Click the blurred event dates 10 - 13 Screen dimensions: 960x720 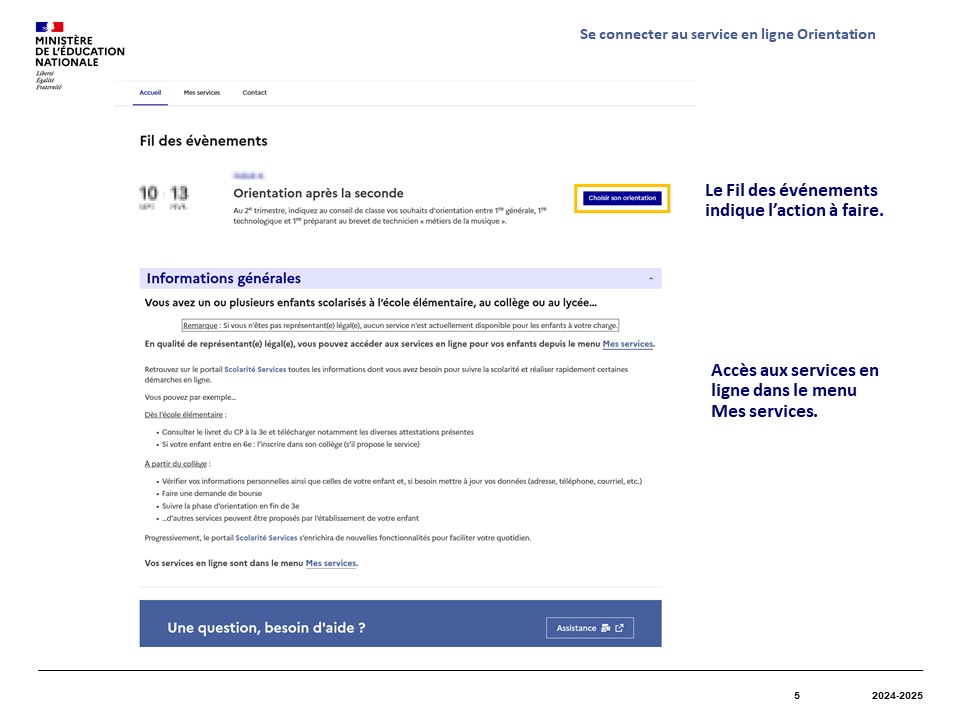(164, 196)
